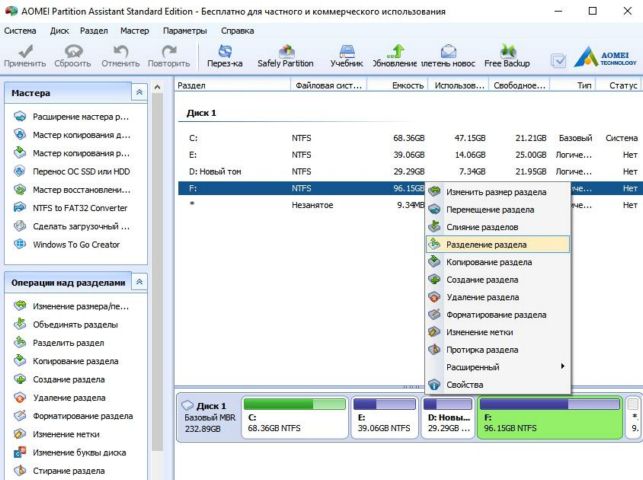Open the Мастер menu
This screenshot has height=480, width=643.
tap(135, 31)
